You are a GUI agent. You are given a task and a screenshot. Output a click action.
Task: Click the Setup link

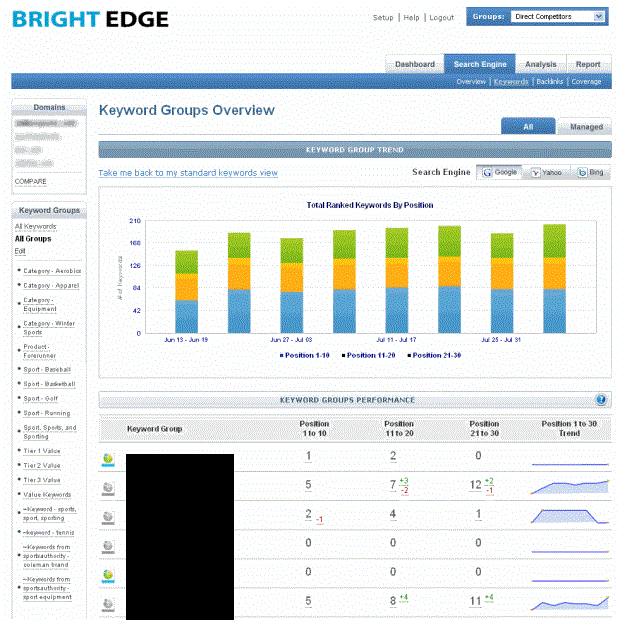tap(383, 17)
